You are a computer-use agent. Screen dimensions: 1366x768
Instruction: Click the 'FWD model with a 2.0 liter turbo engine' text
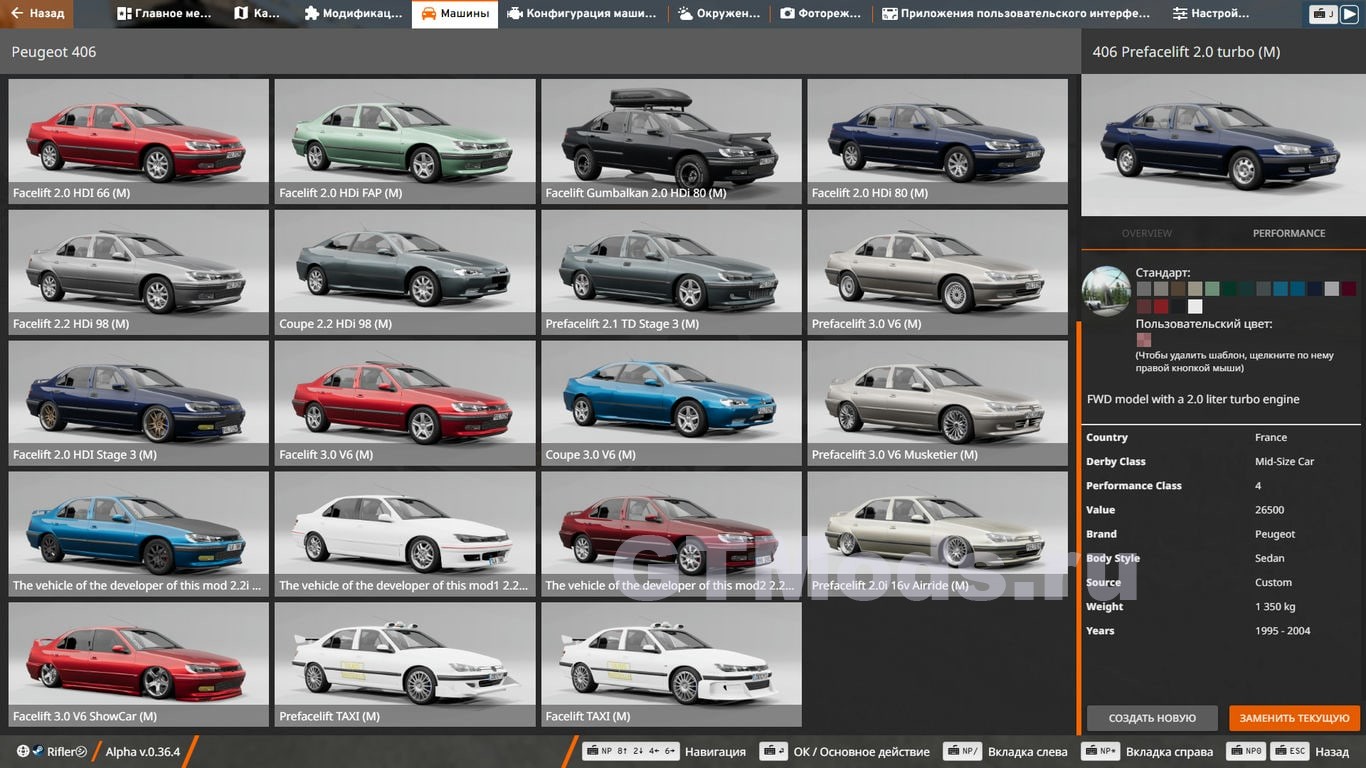tap(1193, 399)
